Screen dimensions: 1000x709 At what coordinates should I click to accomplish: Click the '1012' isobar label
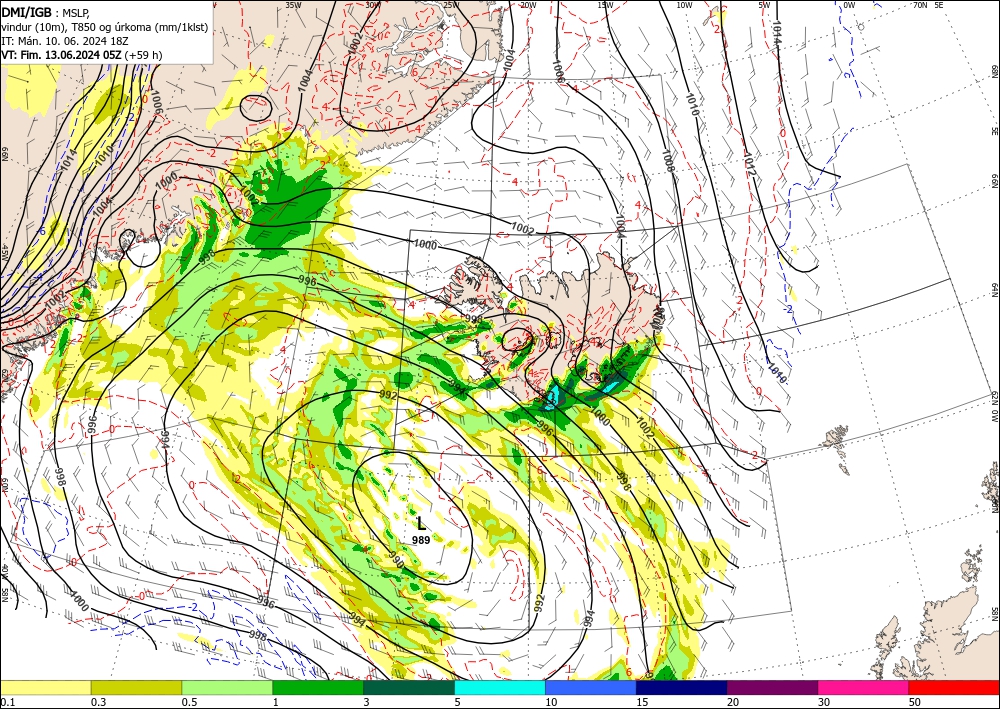(749, 165)
